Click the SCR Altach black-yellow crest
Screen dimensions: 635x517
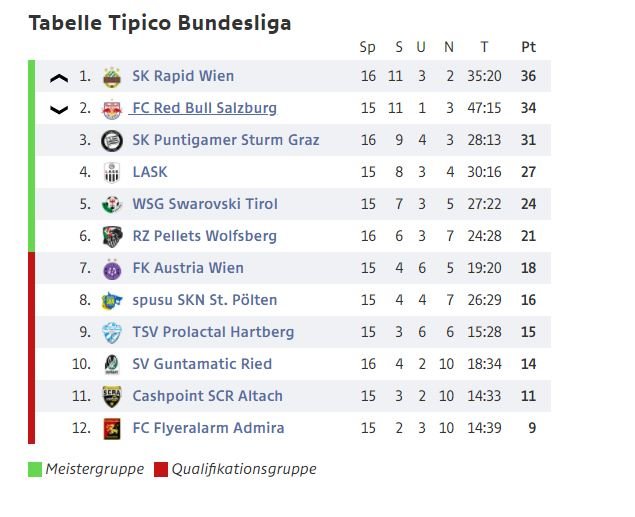tap(112, 396)
